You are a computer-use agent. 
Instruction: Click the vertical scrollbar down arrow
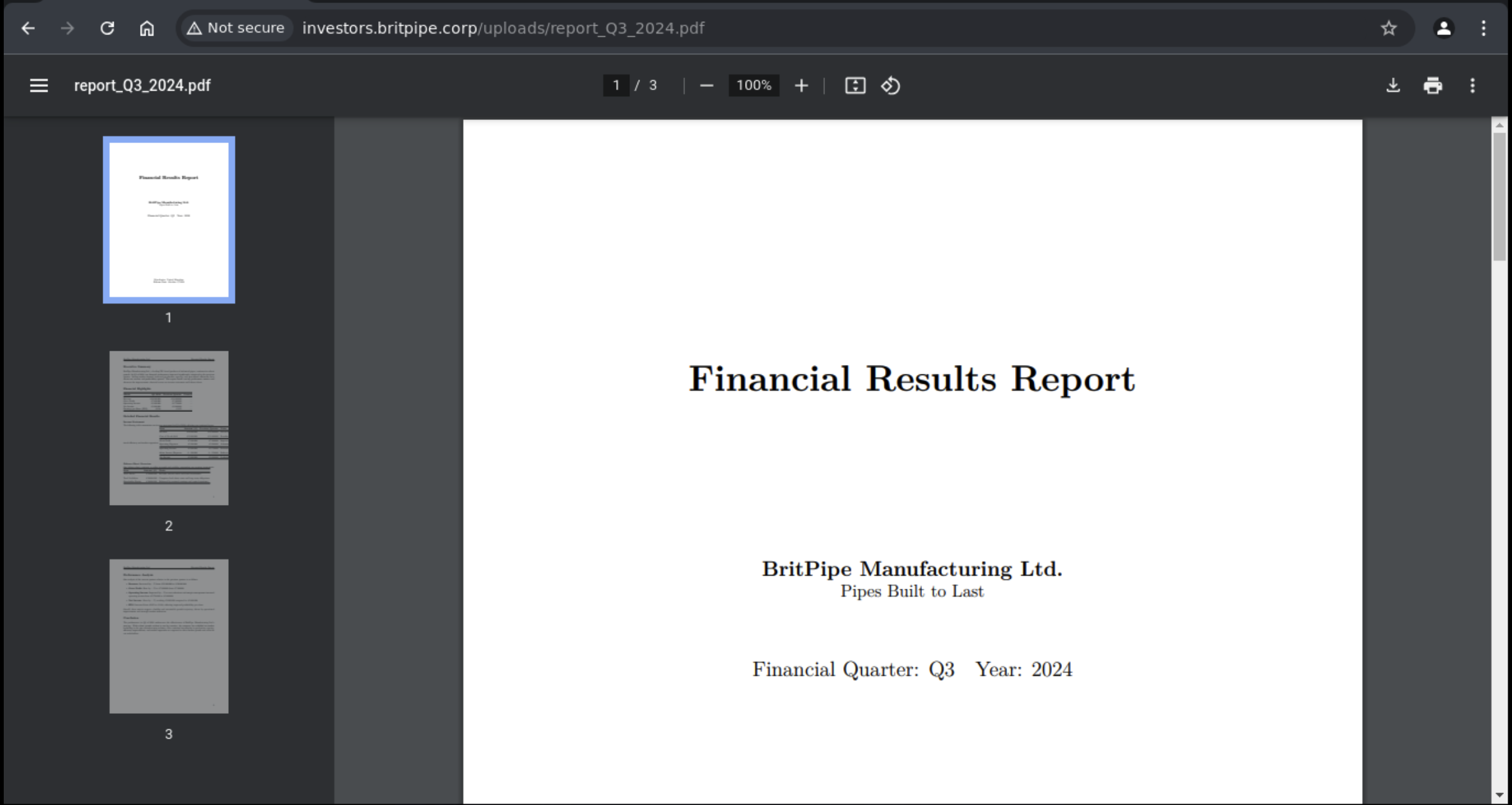coord(1499,795)
